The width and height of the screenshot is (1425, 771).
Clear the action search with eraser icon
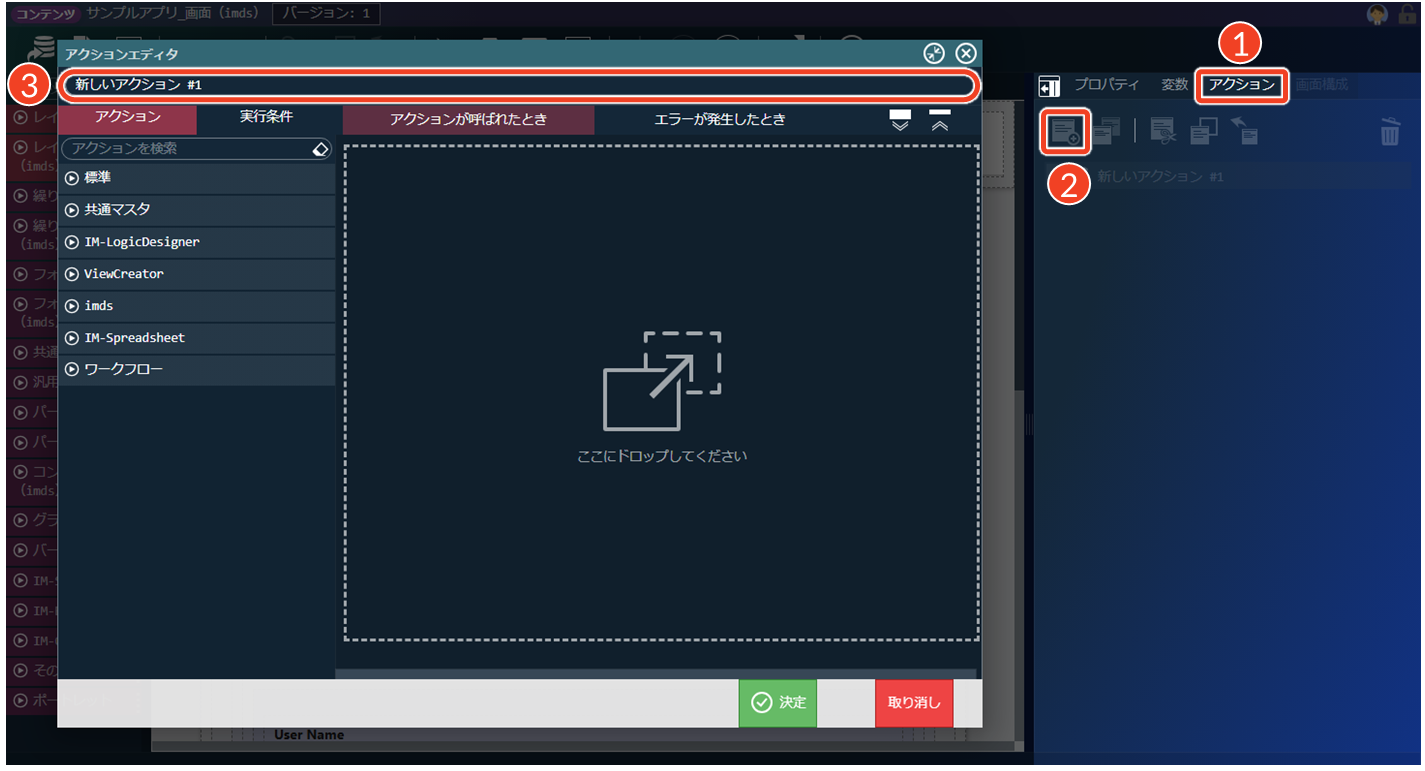tap(319, 148)
